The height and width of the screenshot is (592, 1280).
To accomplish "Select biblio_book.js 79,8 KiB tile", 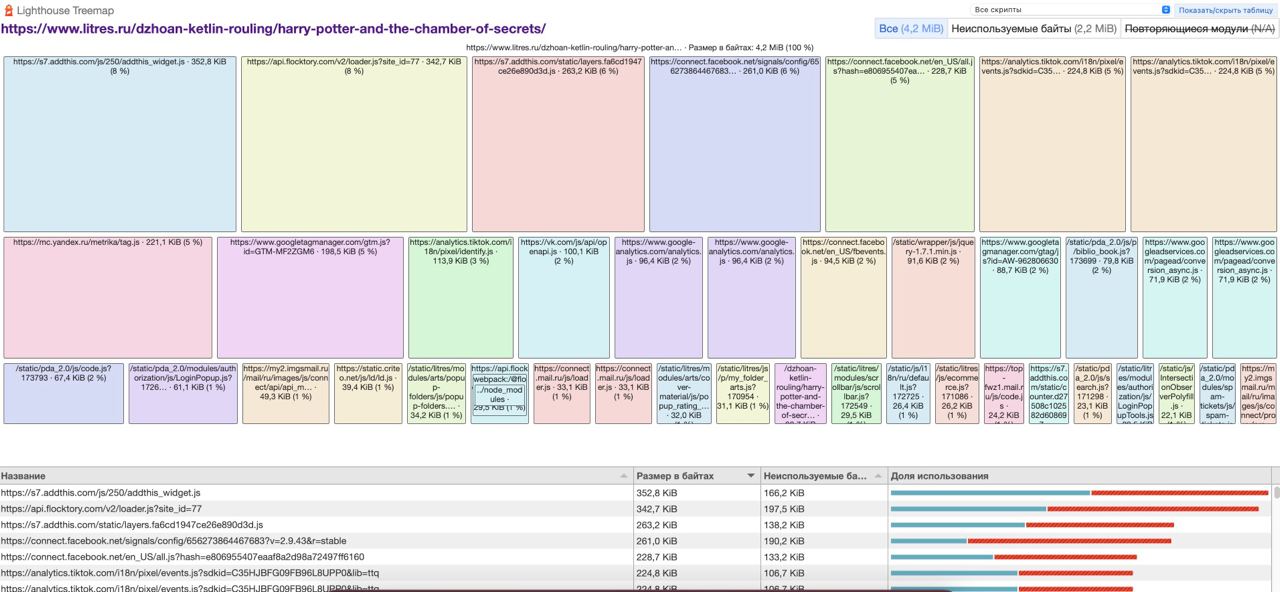I will (x=1102, y=297).
